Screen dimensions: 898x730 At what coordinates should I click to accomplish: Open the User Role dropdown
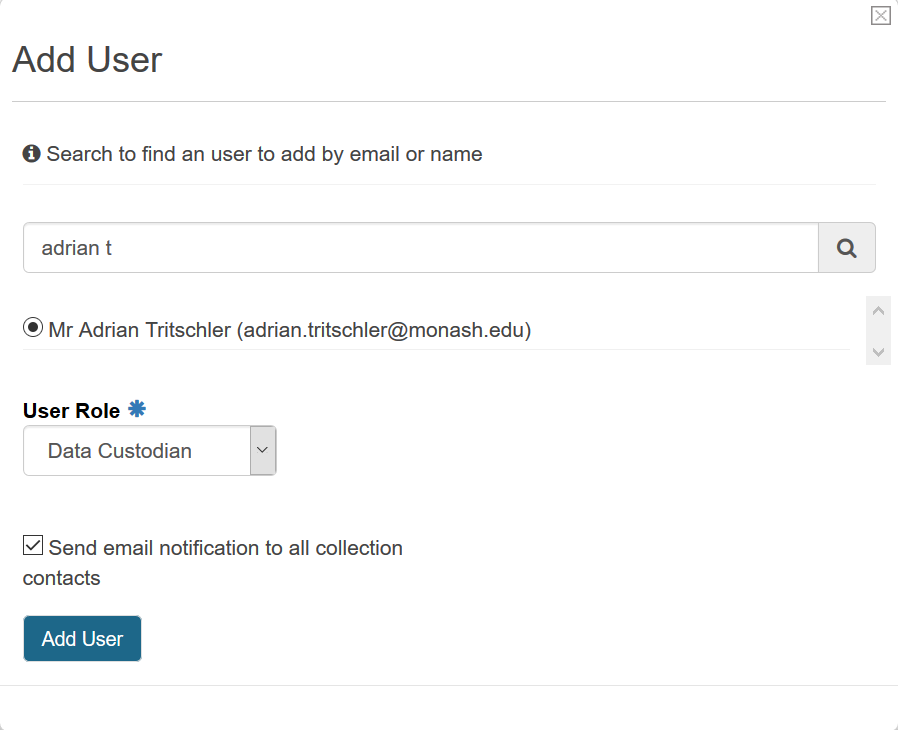(149, 451)
